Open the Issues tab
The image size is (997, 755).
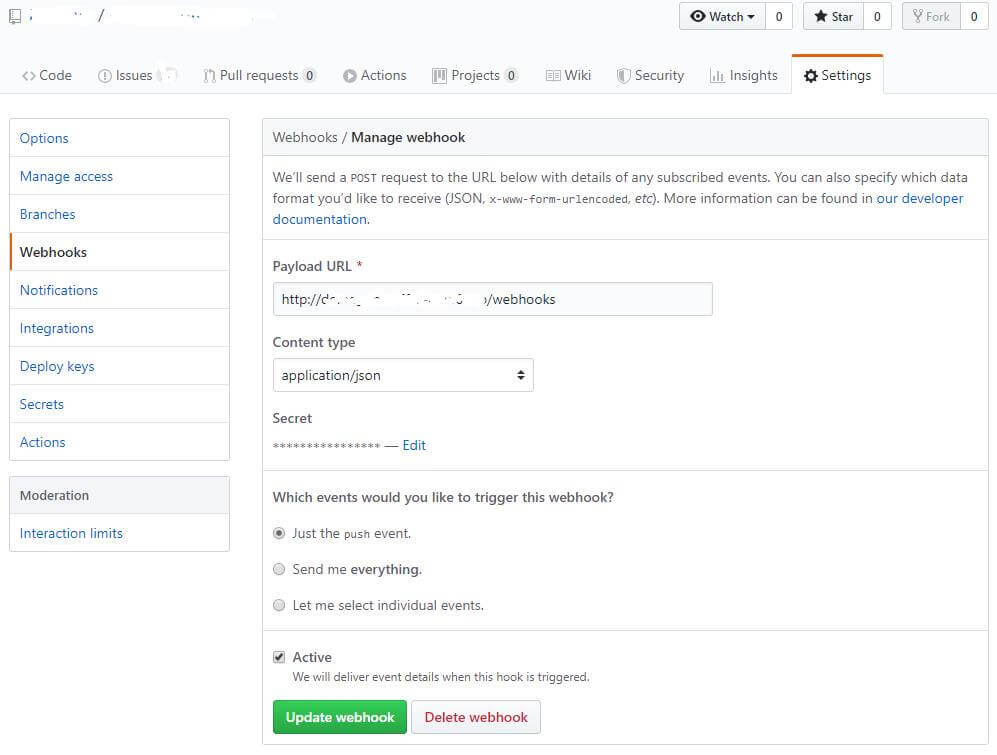click(x=125, y=75)
